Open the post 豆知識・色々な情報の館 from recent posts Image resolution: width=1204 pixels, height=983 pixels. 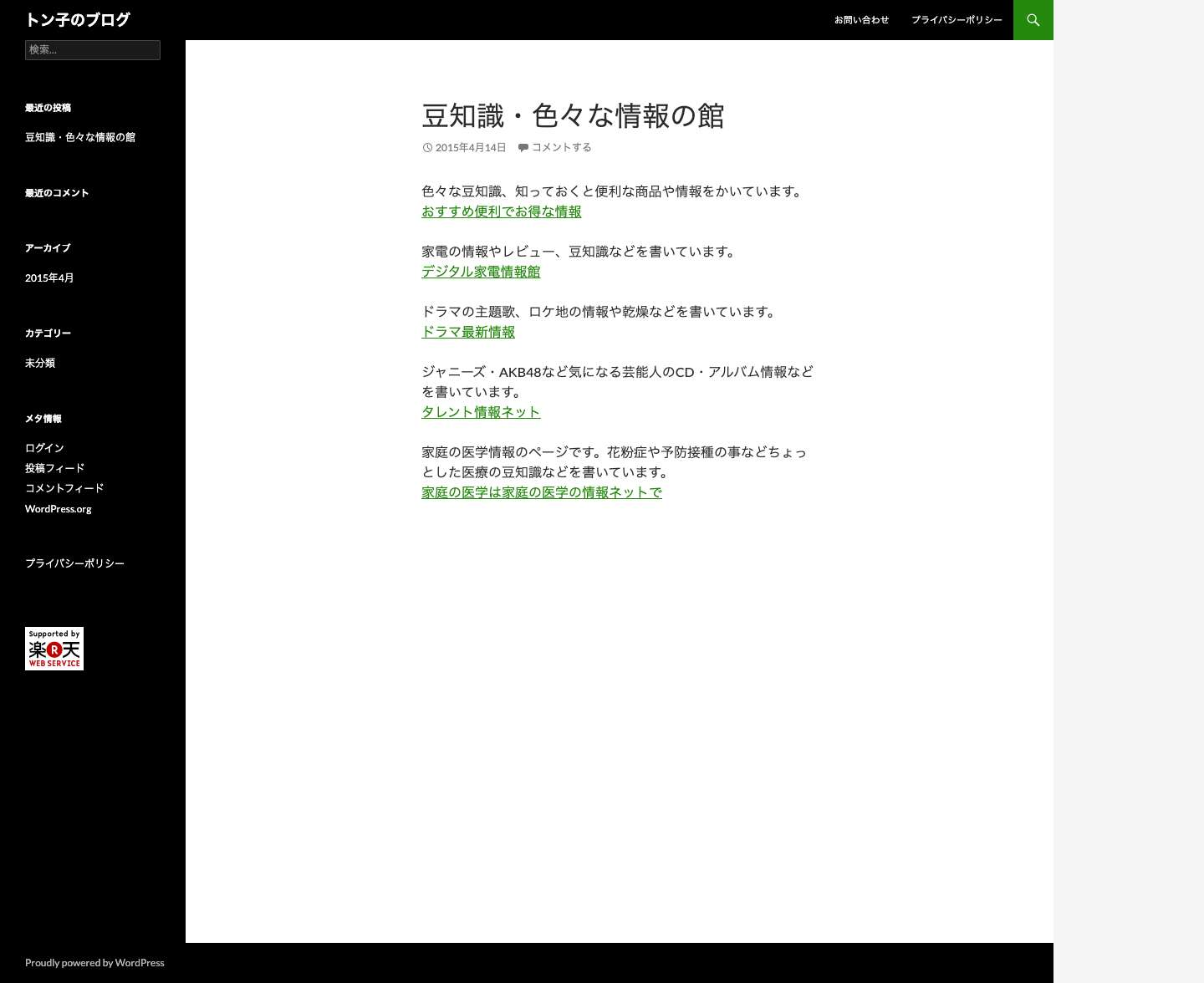[x=80, y=137]
